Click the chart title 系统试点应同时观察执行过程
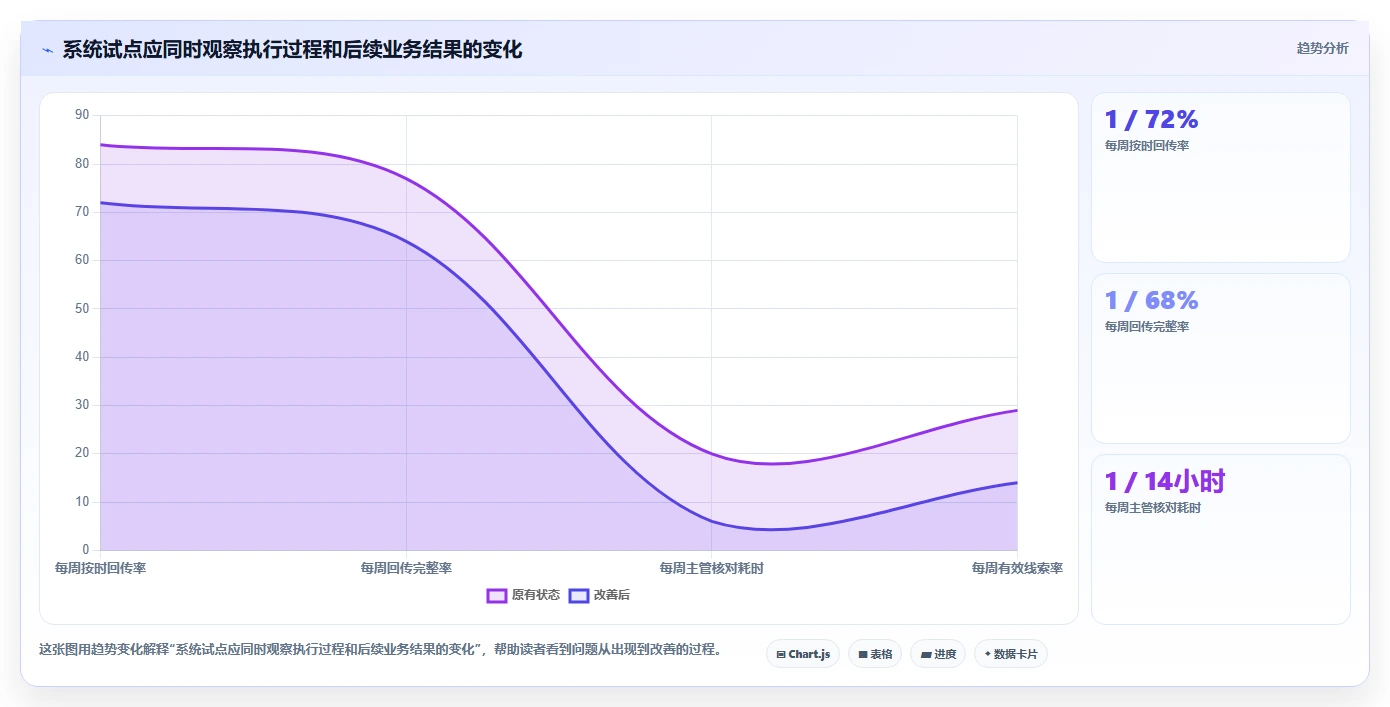The width and height of the screenshot is (1390, 707). pyautogui.click(x=292, y=49)
